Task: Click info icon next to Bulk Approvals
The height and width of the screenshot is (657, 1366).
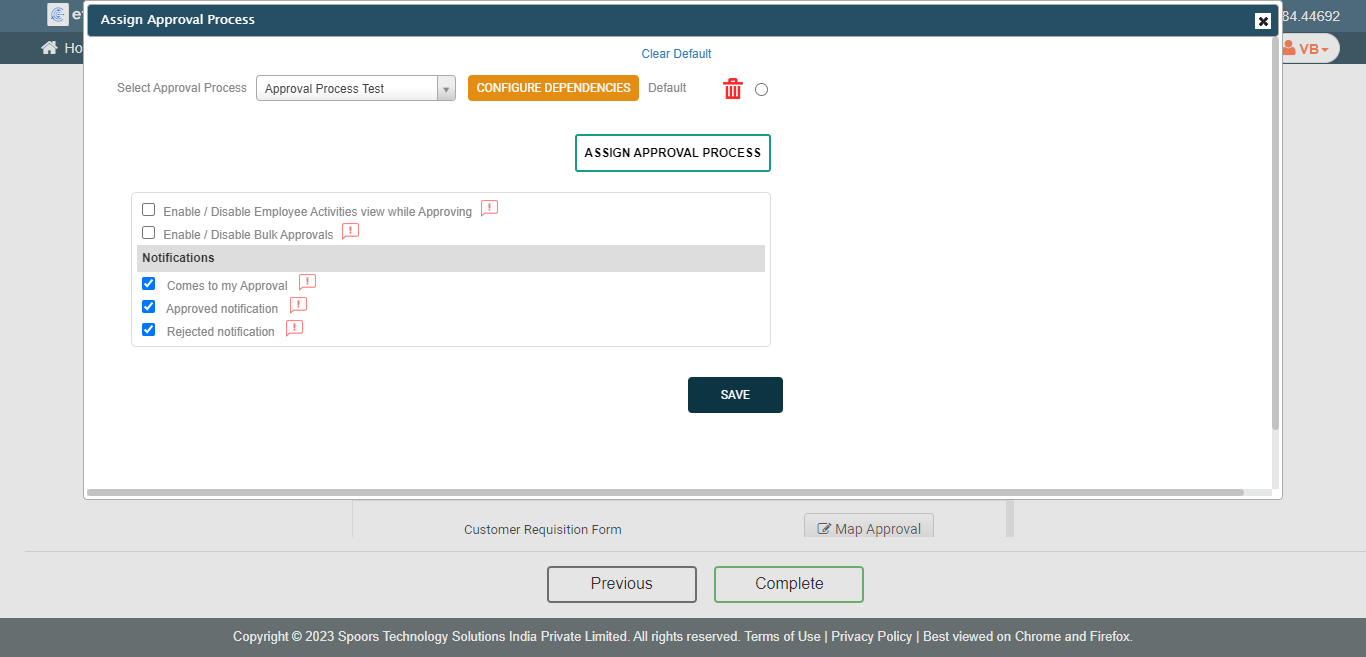Action: pos(350,232)
